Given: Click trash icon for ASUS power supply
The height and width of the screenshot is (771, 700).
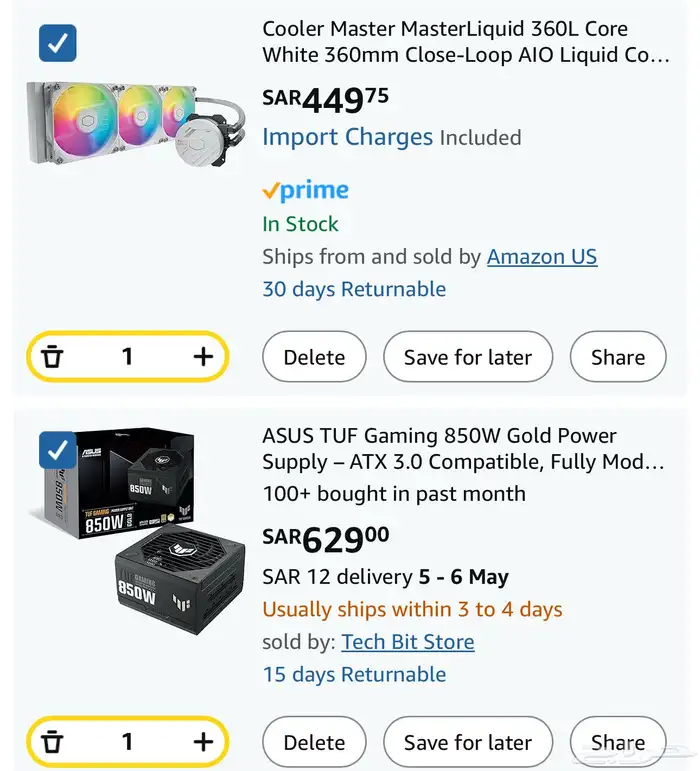Looking at the screenshot, I should click(53, 742).
